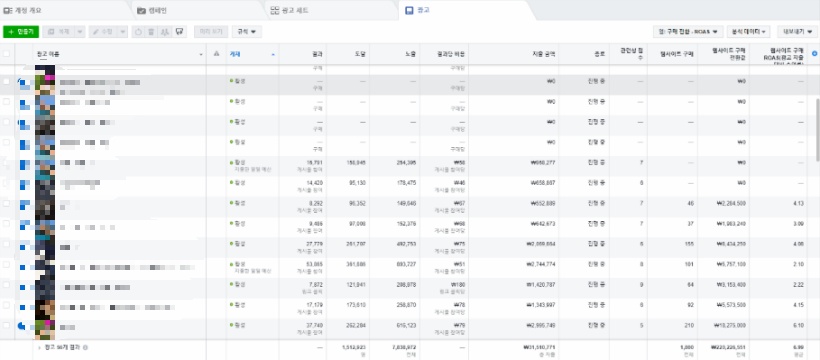The image size is (820, 360).
Task: Open the arrow next to 수정
Action: tap(122, 31)
